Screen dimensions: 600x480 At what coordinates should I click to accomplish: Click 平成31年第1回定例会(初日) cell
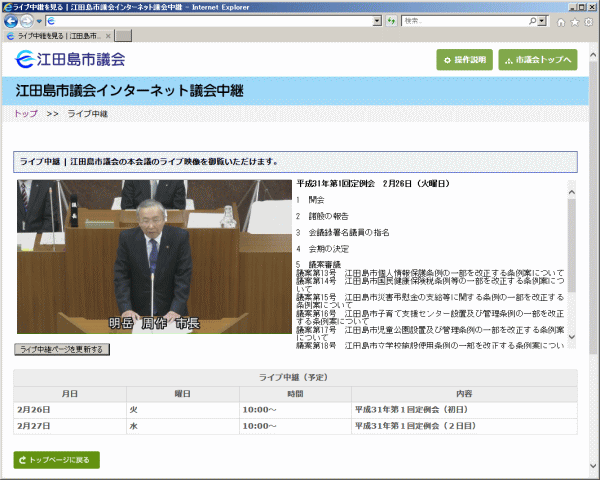[464, 410]
